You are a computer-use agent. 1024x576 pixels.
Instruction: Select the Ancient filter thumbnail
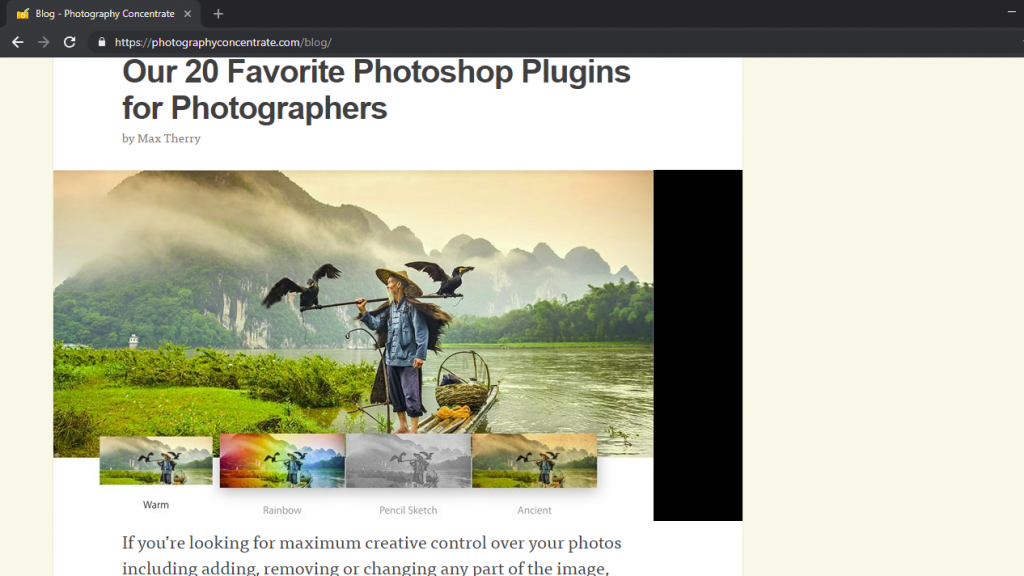coord(534,460)
